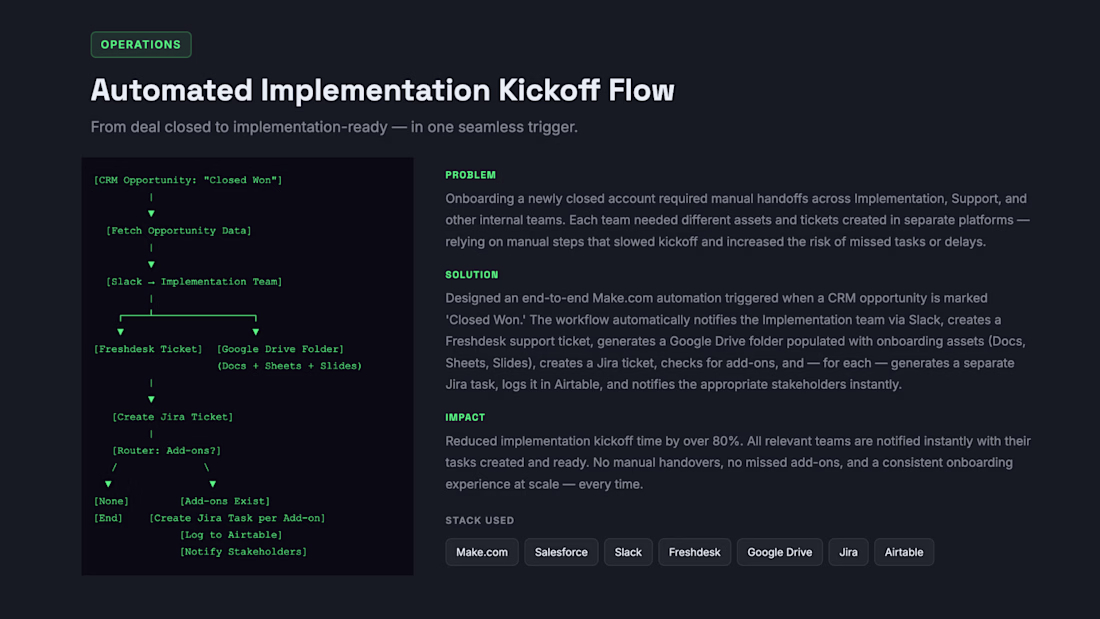
Task: Click the Problem paragraph about manual handoffs
Action: (737, 220)
